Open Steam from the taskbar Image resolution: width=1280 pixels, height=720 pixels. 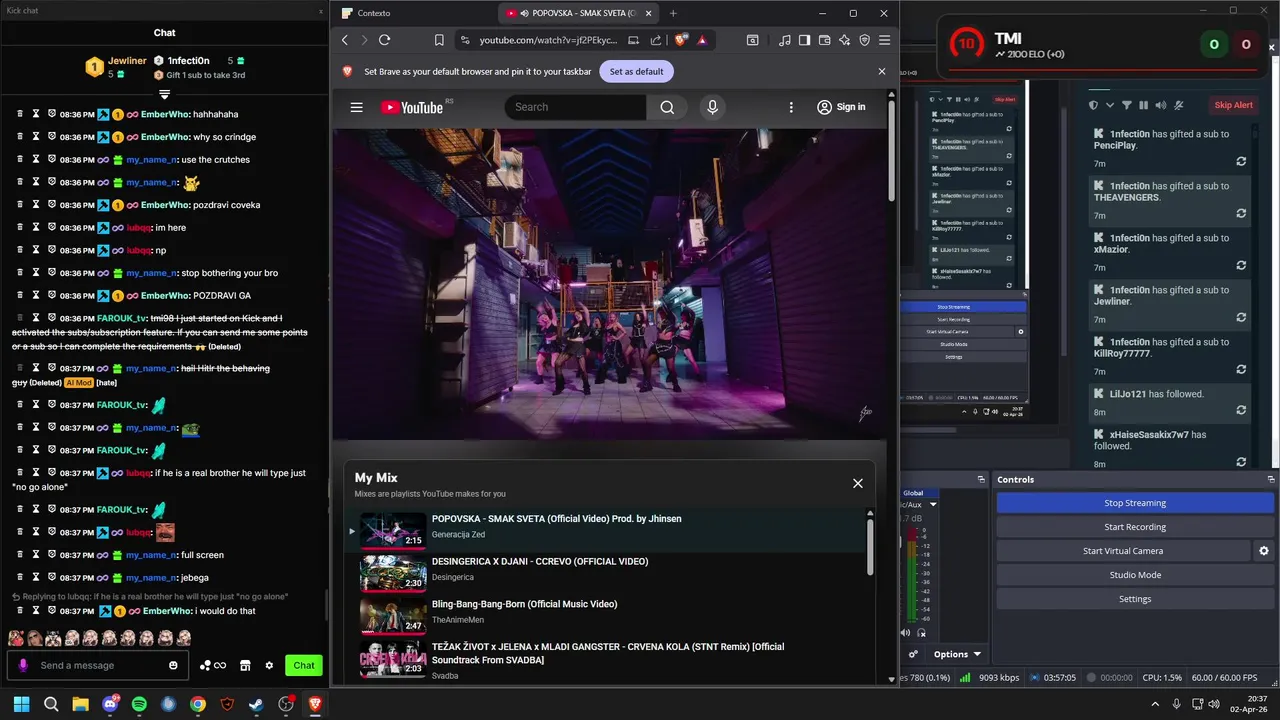click(257, 704)
